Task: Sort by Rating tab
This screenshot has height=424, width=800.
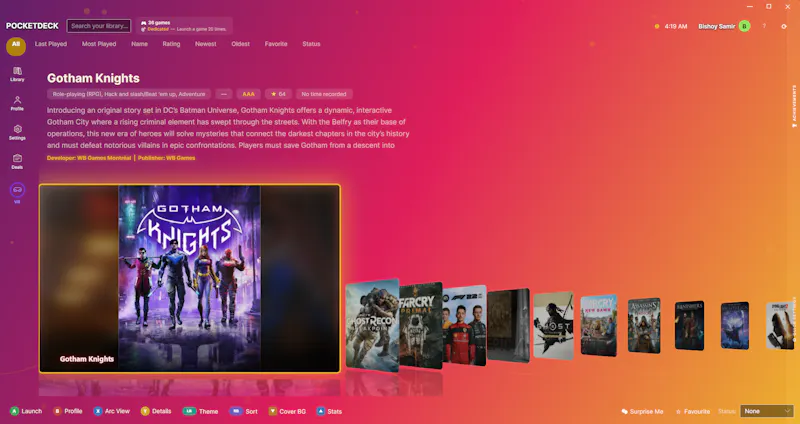Action: [171, 44]
